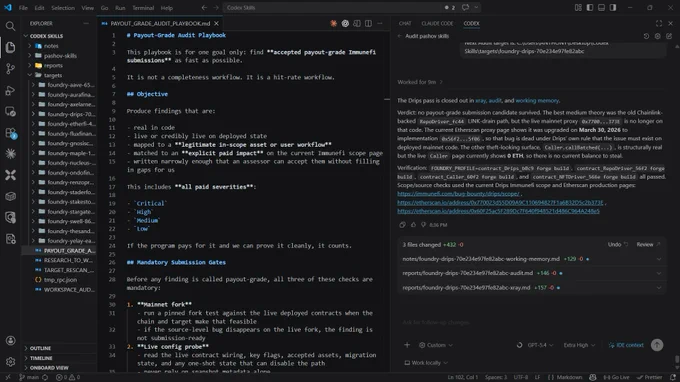
Task: Copy the Codex response
Action: (402, 225)
